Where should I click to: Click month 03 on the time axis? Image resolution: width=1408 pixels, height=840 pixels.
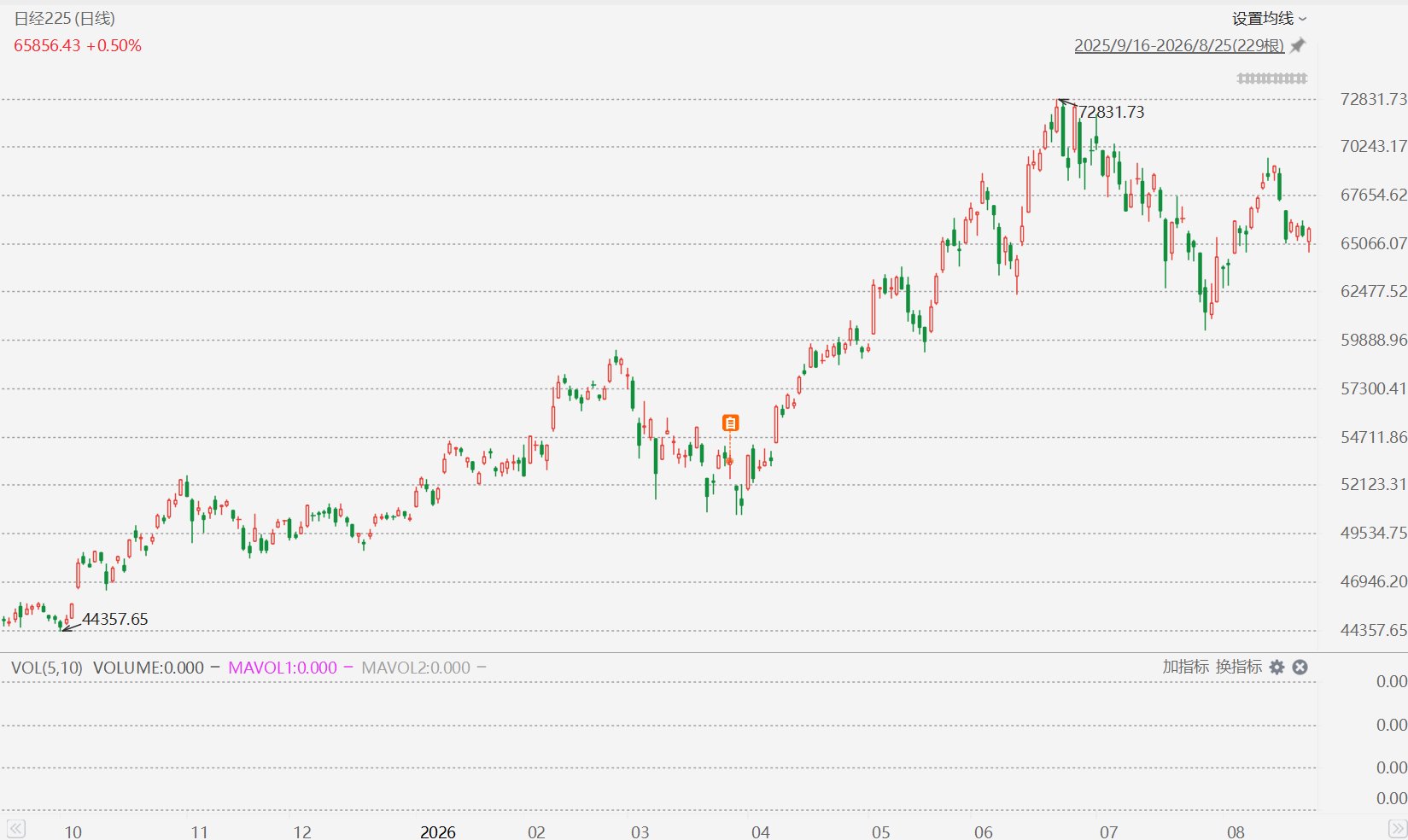640,831
